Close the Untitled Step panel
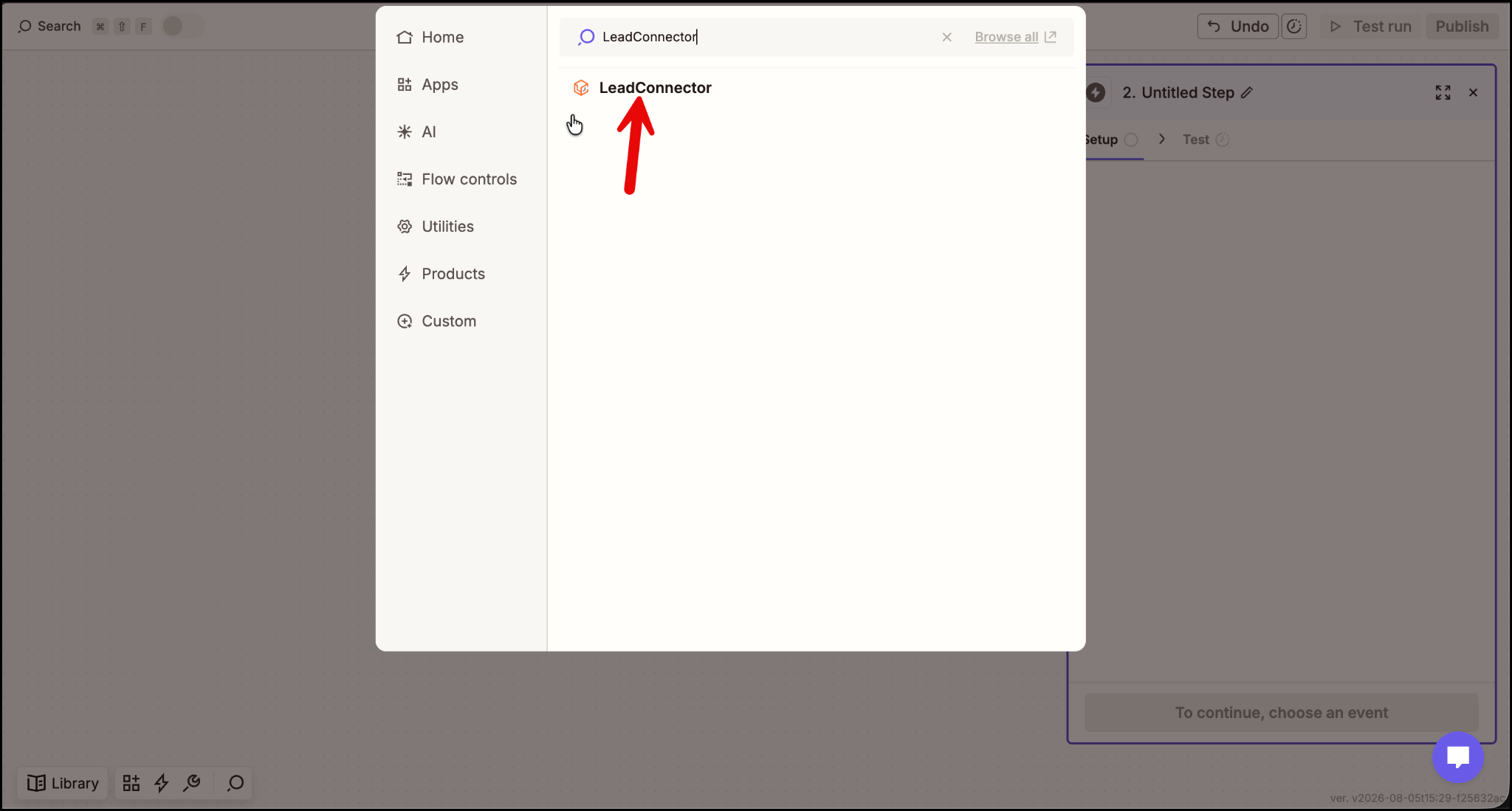Image resolution: width=1512 pixels, height=811 pixels. coord(1473,92)
